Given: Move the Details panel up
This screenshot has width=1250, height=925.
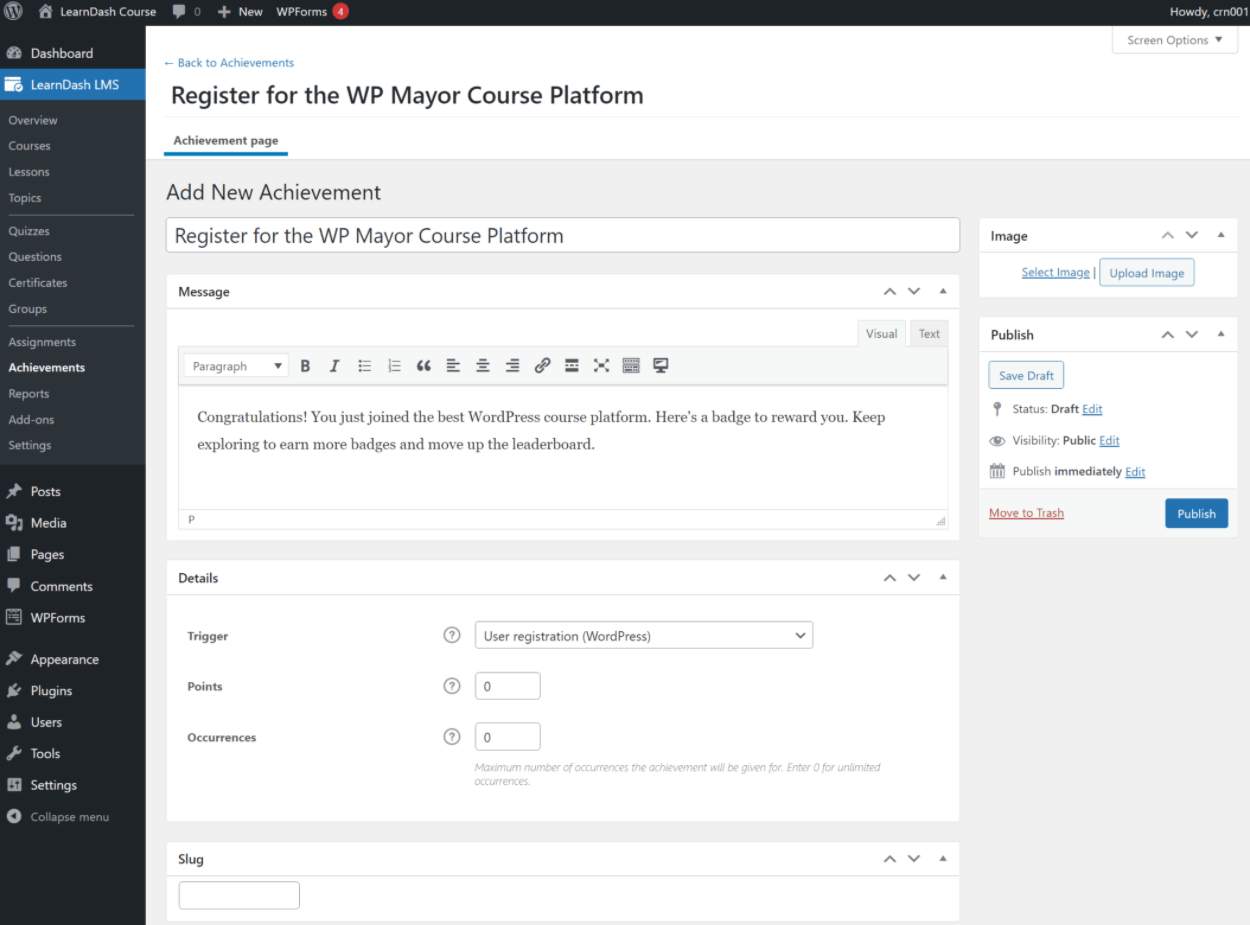Looking at the screenshot, I should point(890,578).
